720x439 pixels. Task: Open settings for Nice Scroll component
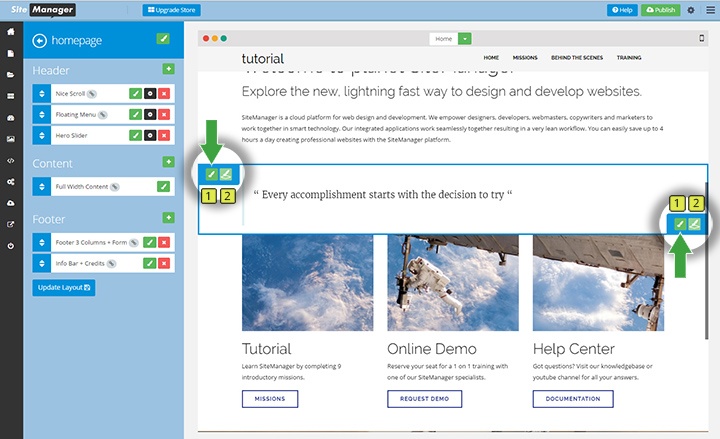tap(150, 94)
